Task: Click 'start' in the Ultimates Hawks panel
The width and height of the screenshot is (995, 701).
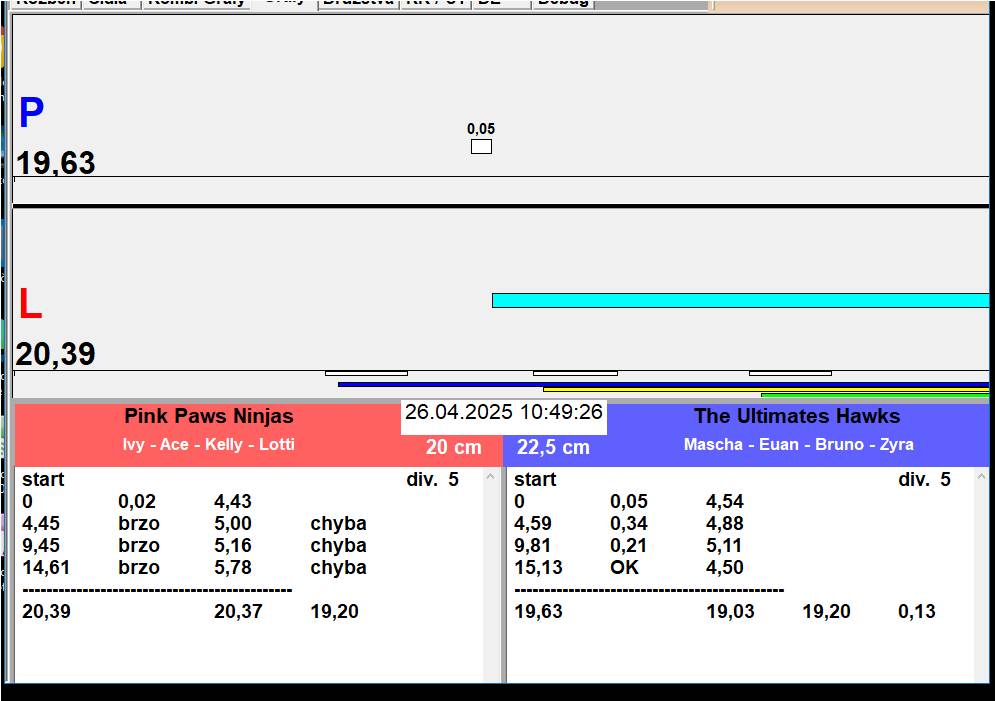Action: (535, 480)
